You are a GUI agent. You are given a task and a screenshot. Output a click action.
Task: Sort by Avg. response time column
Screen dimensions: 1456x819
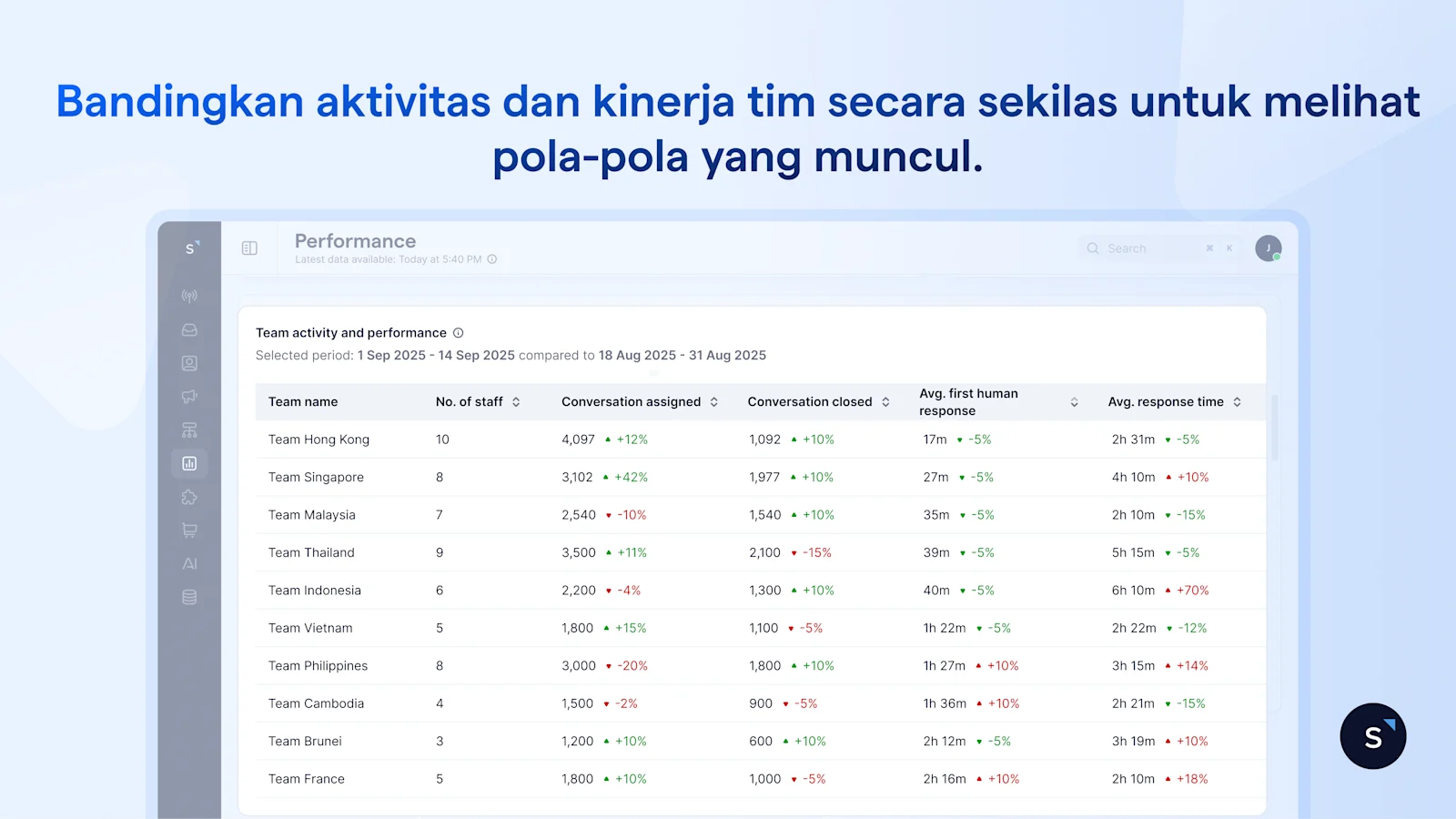[x=1237, y=401]
